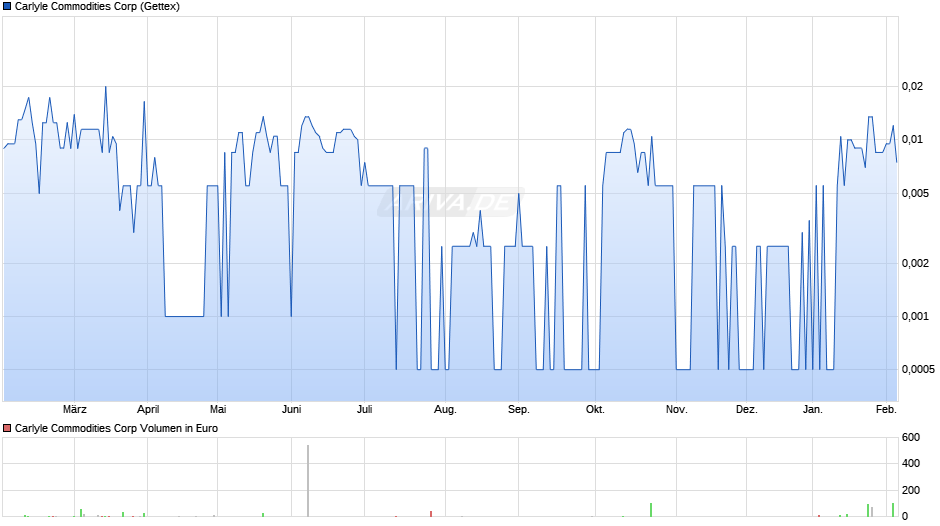Click the tall gray volume bar in June
The image size is (940, 526).
[x=308, y=480]
